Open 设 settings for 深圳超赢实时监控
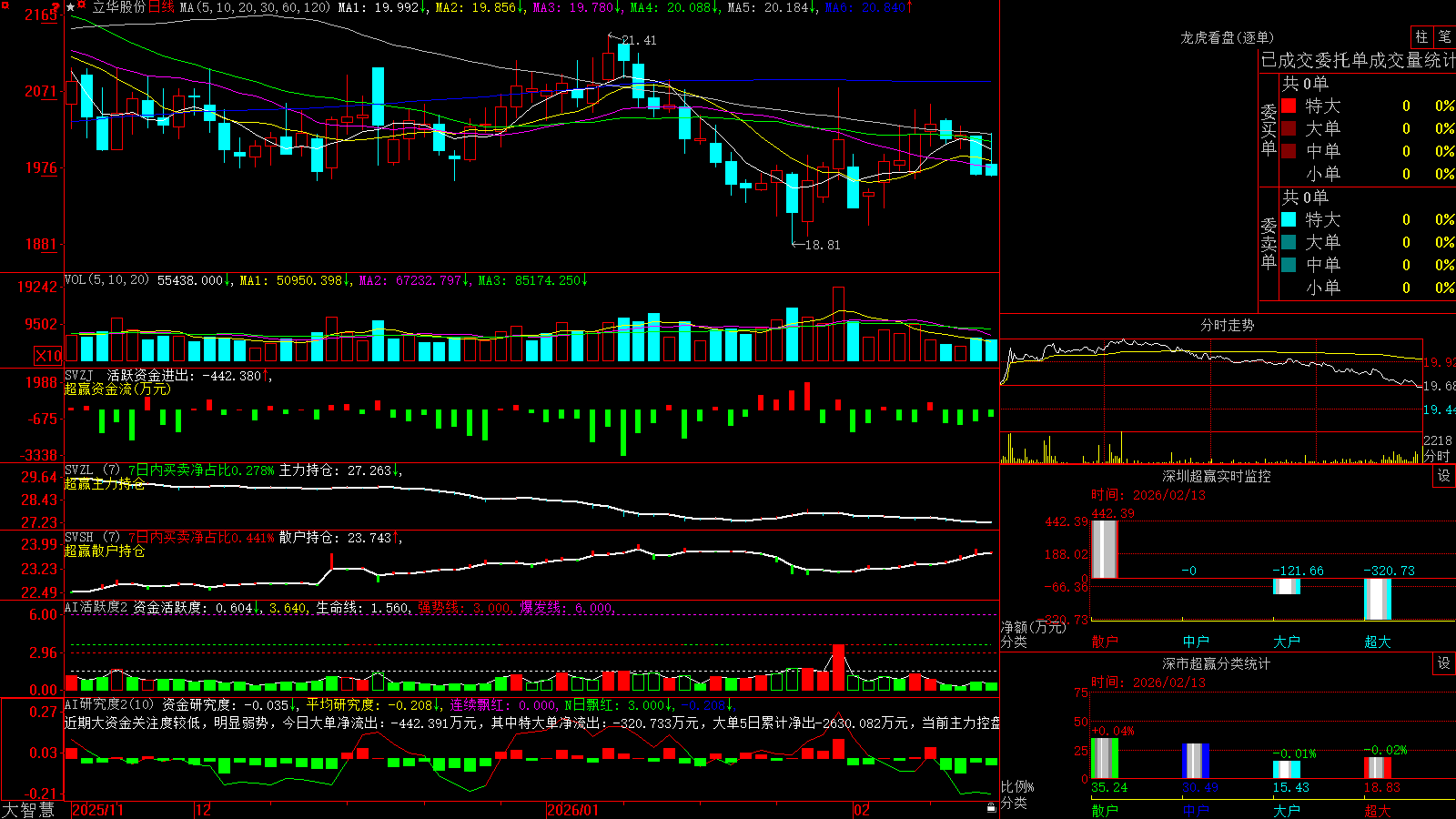Screen dimensions: 1456x819 click(x=1444, y=476)
